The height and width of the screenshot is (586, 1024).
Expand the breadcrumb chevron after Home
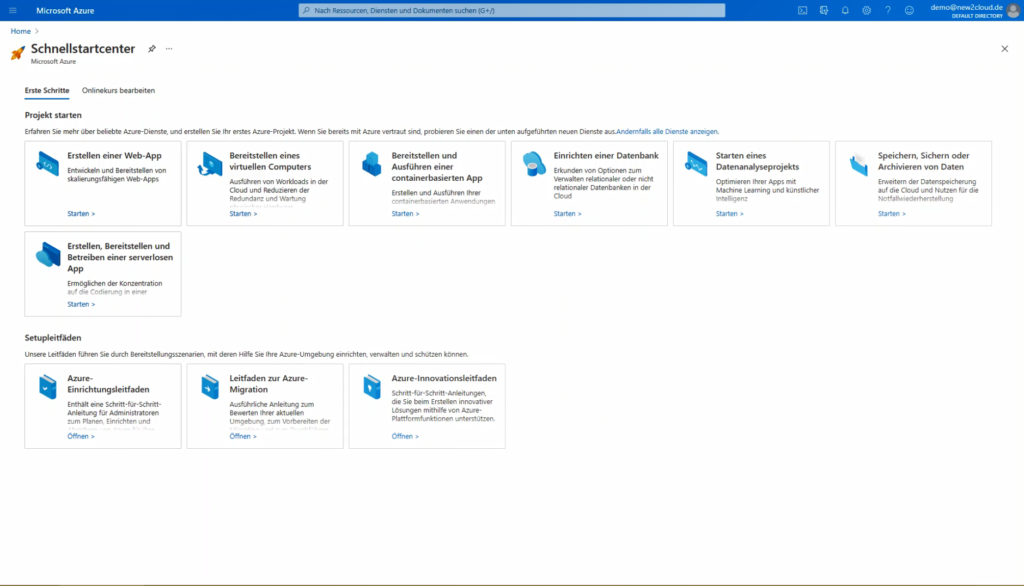coord(37,31)
